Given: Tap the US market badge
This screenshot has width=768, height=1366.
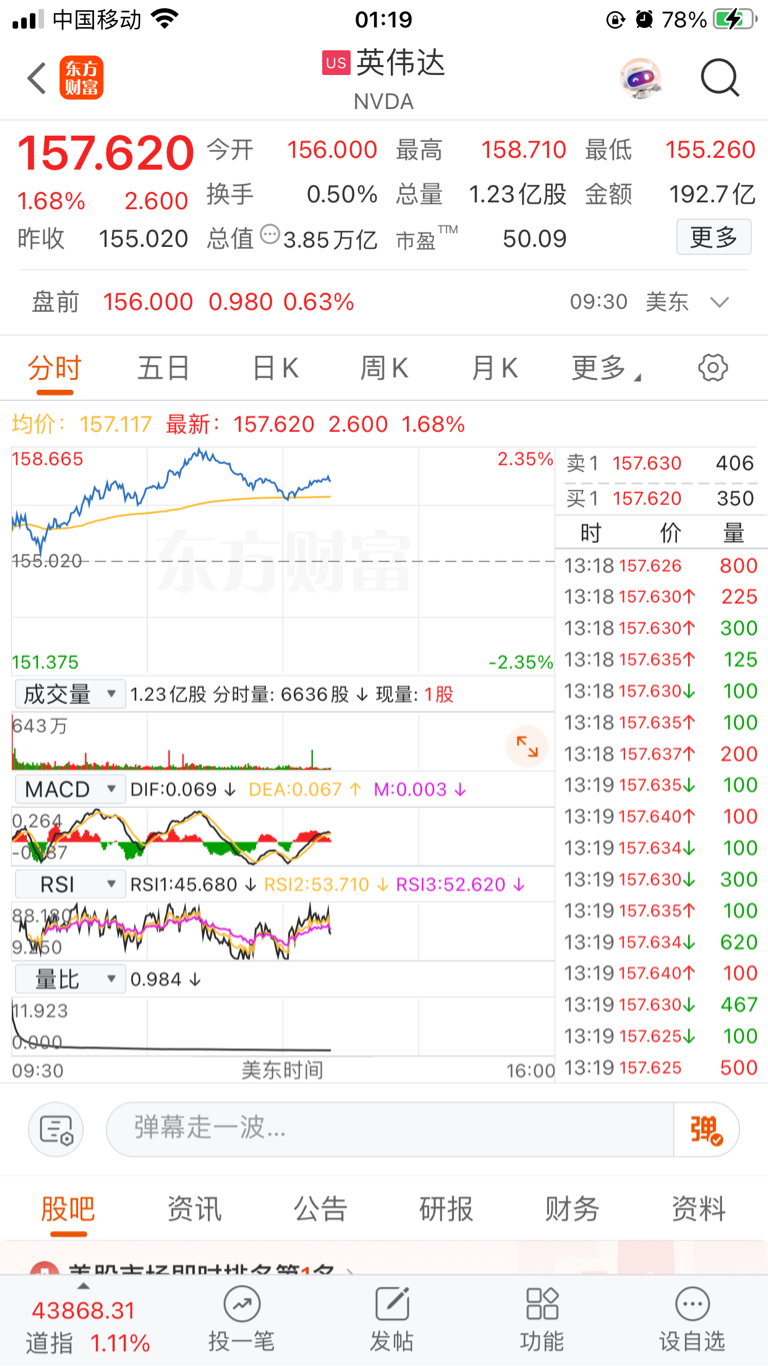Looking at the screenshot, I should [x=336, y=63].
